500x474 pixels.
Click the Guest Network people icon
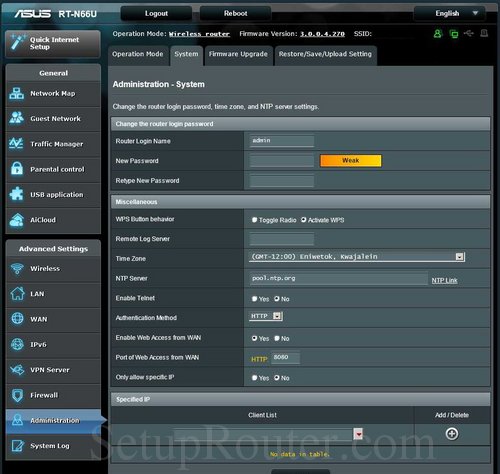tap(17, 118)
